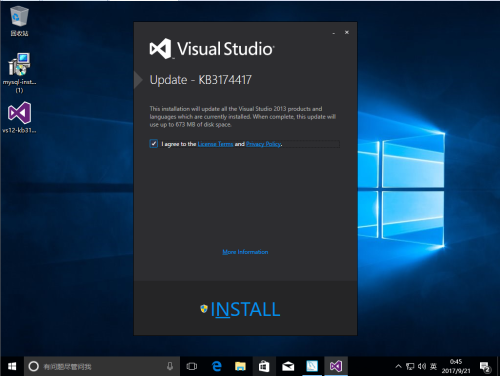500x376 pixels.
Task: Click the Update - KB3174417 heading
Action: [x=201, y=80]
